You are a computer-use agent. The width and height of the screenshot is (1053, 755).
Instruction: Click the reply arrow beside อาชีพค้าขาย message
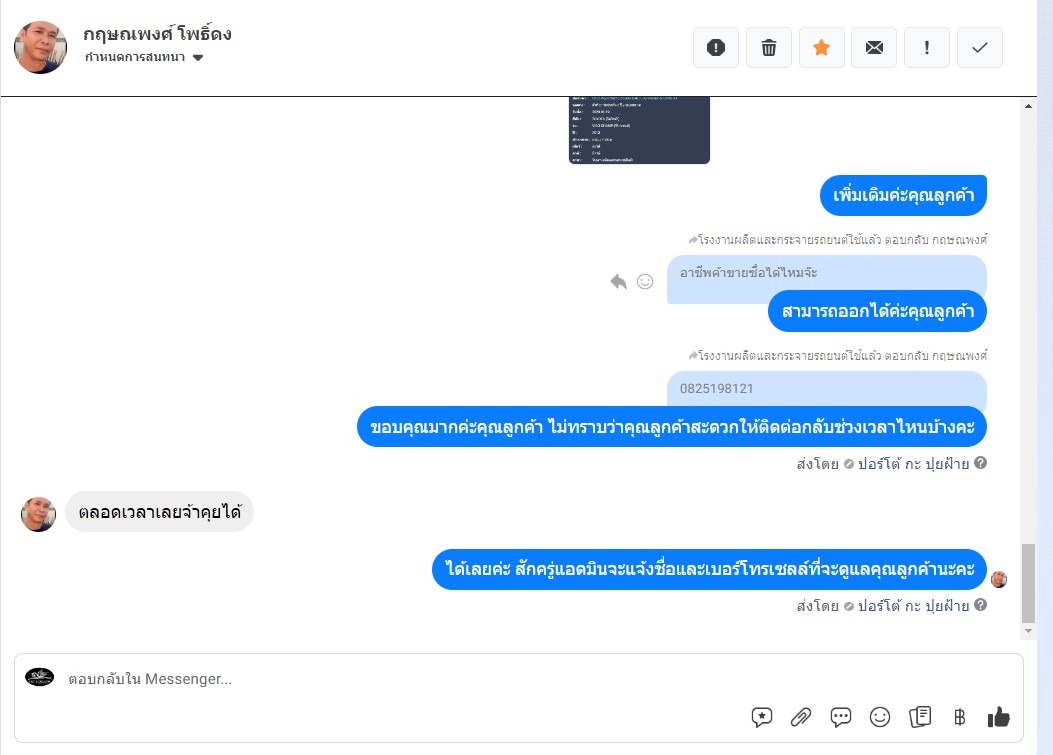tap(619, 281)
